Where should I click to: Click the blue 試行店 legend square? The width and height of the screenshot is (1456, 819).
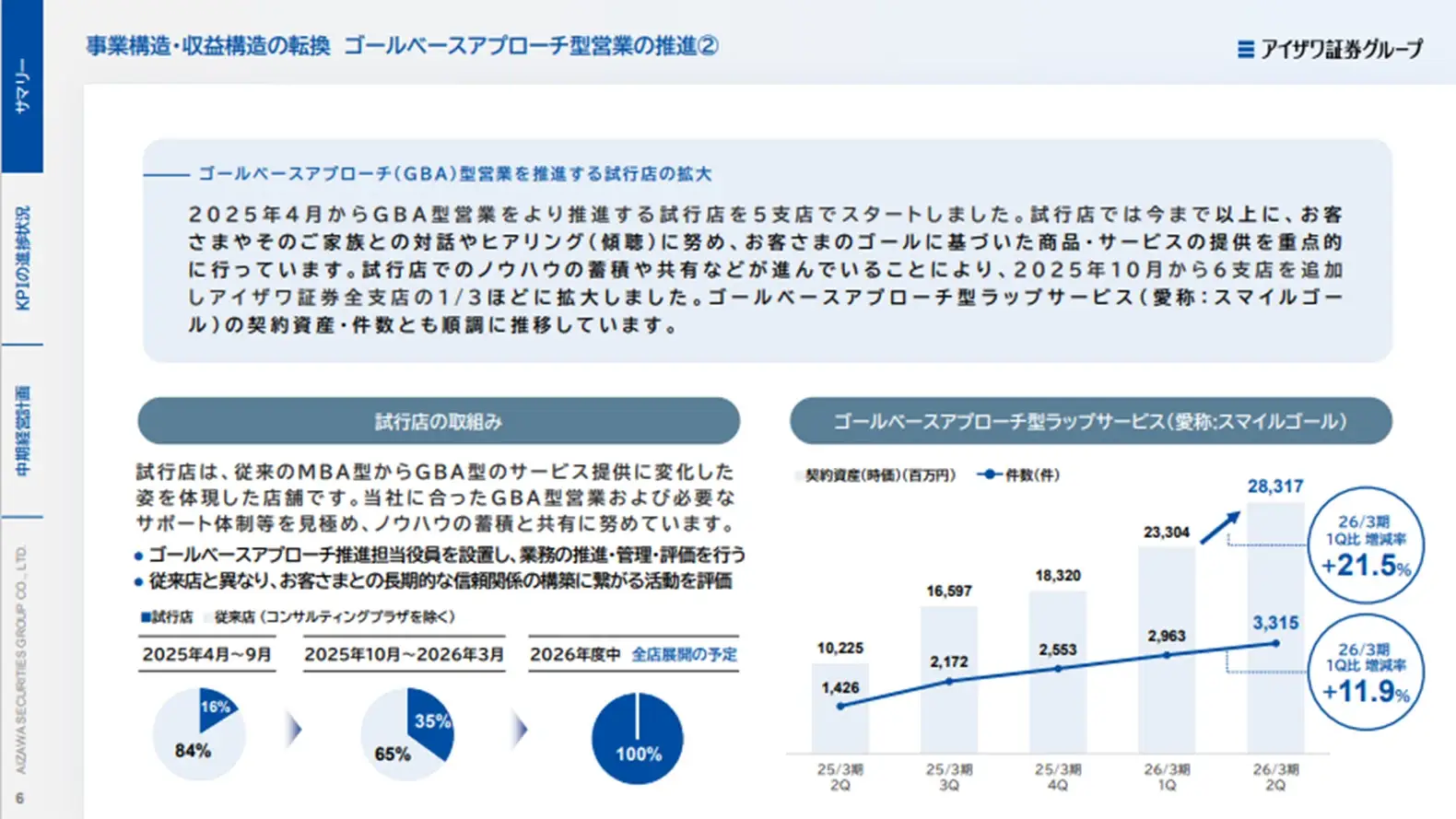tap(145, 617)
